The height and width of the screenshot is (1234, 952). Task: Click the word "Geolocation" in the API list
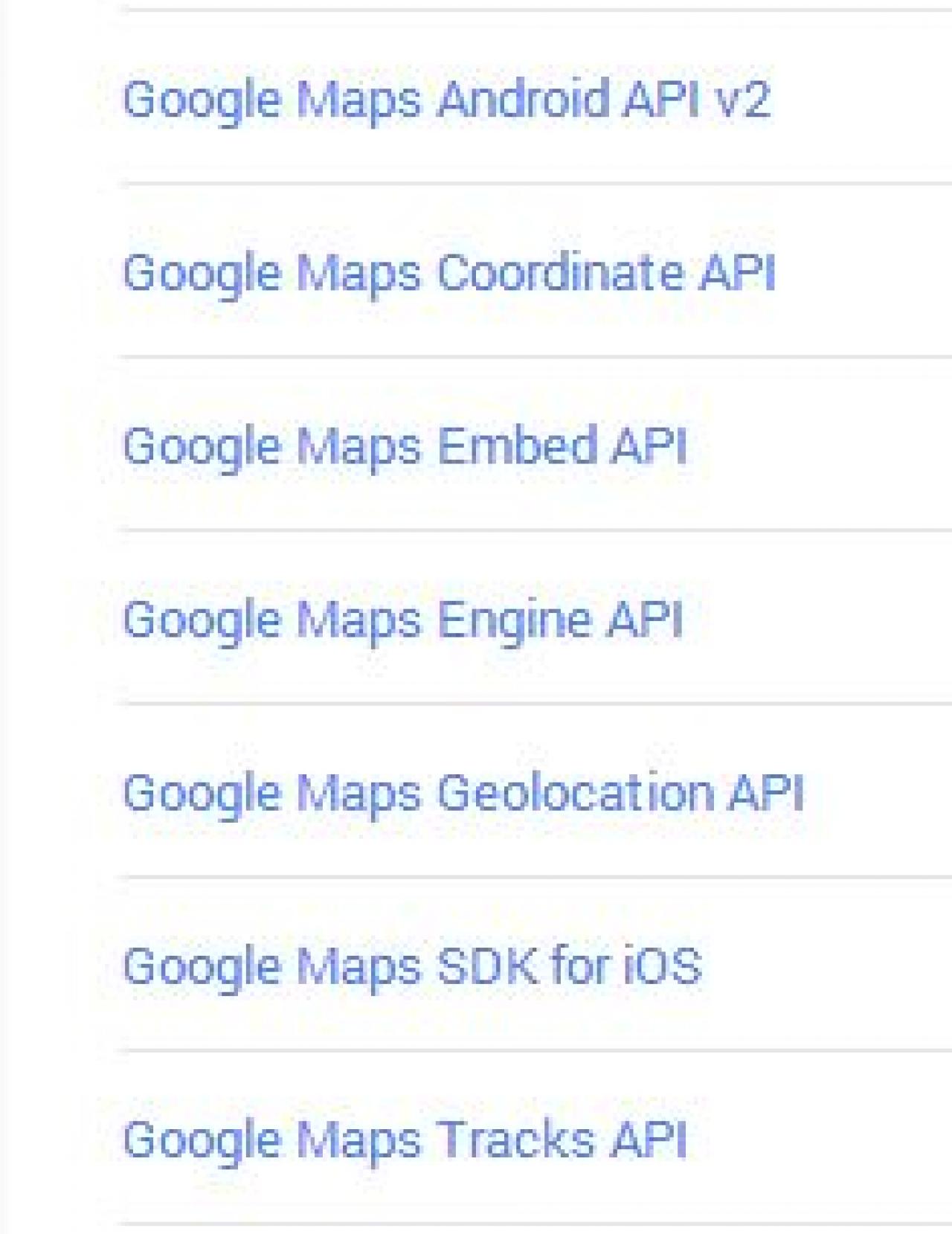coord(575,793)
